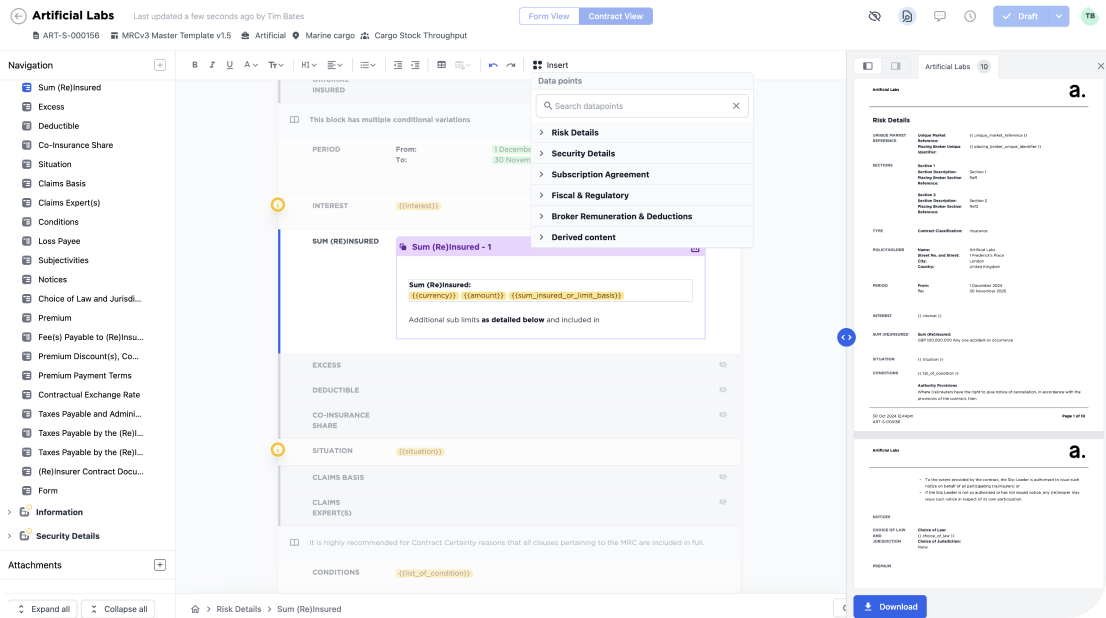Toggle visibility of the Excess row
The image size is (1106, 618).
point(722,365)
